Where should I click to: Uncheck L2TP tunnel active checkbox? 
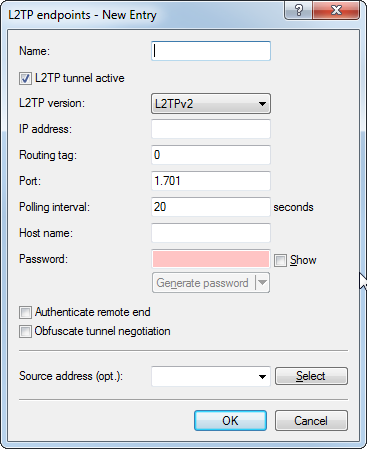click(x=25, y=79)
